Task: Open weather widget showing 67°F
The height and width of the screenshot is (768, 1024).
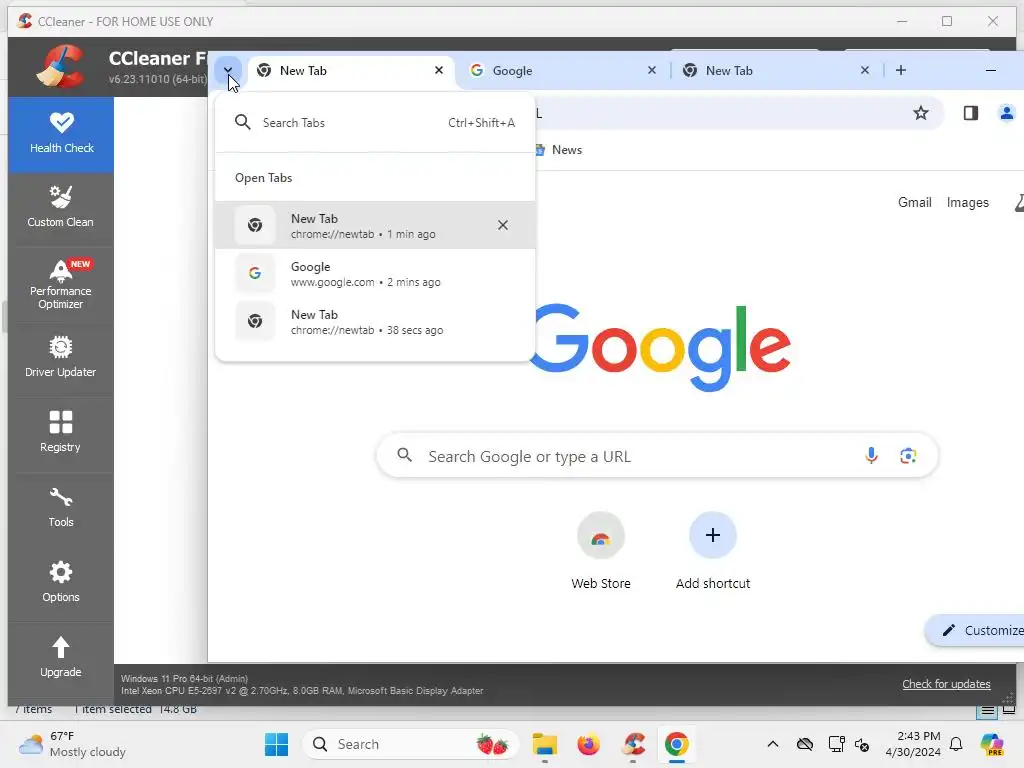Action: (72, 744)
